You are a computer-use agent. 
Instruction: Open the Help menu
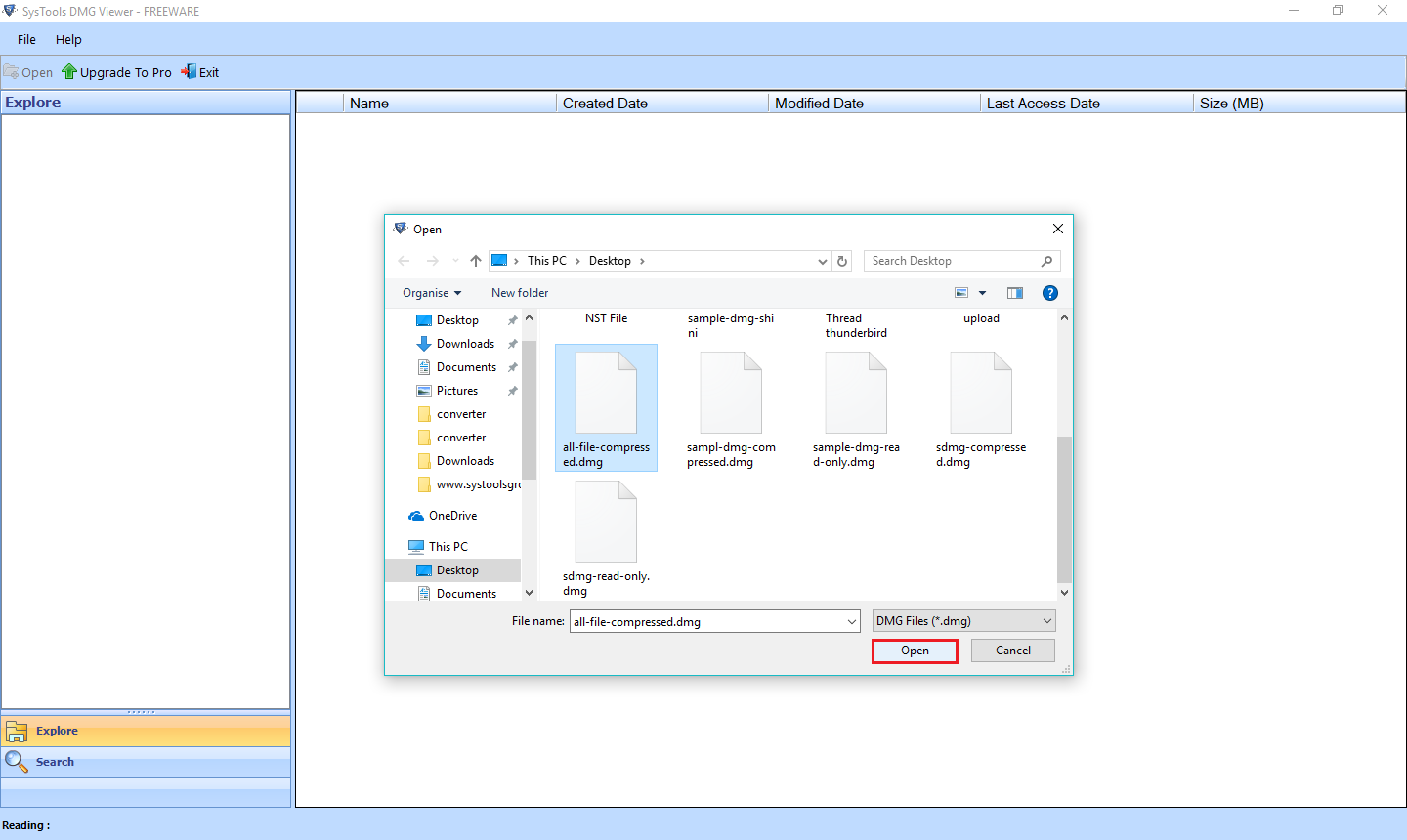coord(68,40)
